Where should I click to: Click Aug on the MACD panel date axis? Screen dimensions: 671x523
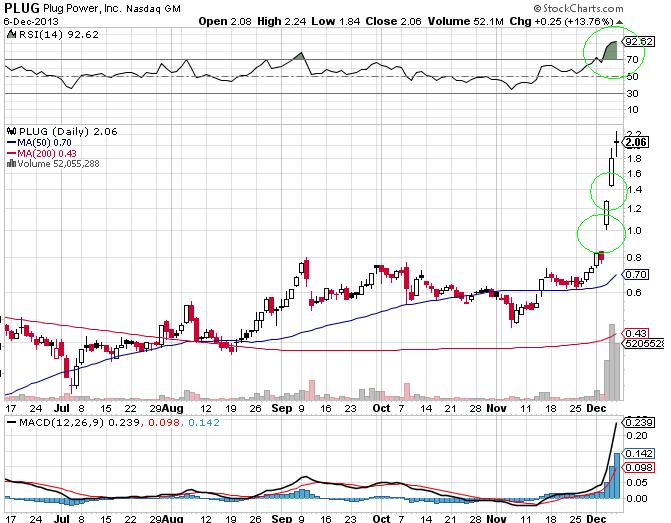(172, 519)
